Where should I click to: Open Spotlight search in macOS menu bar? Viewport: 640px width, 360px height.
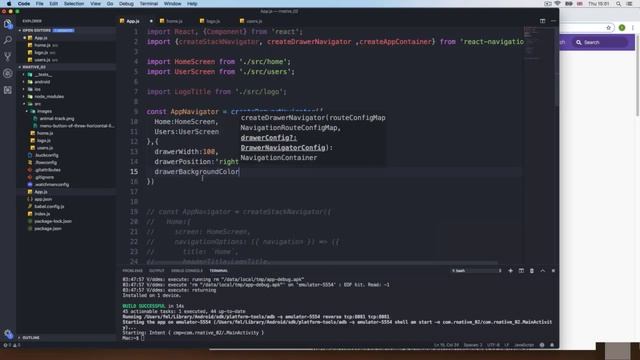[x=619, y=4]
